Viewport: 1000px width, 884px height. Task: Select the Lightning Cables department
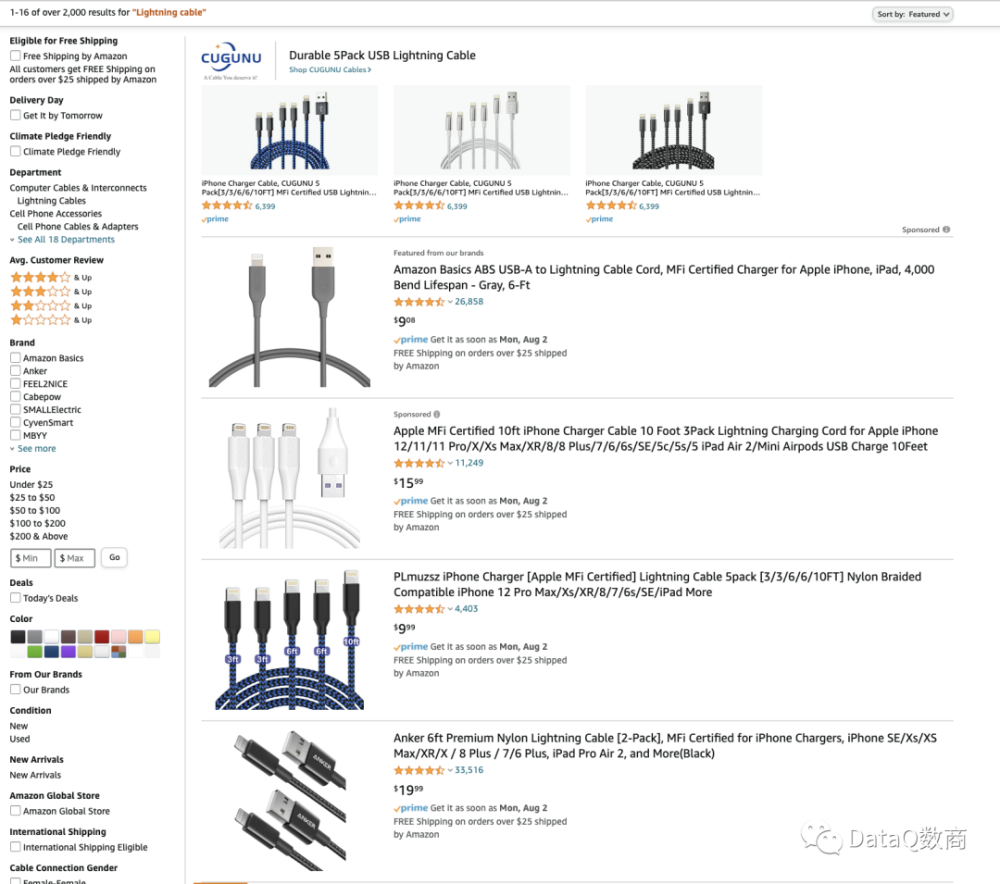(x=51, y=200)
